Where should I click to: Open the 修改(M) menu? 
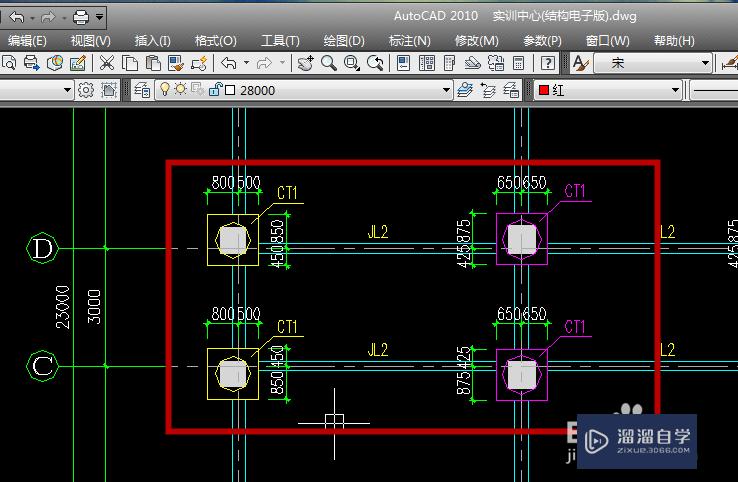(476, 41)
